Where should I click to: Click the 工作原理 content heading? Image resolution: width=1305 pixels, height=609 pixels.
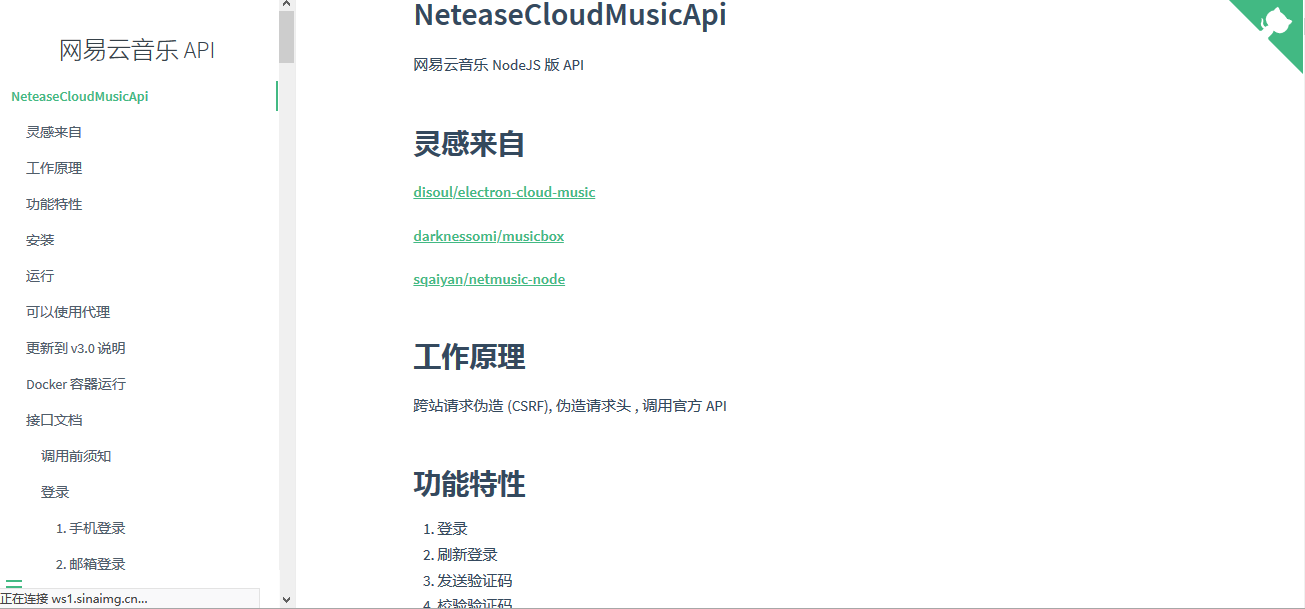(470, 356)
